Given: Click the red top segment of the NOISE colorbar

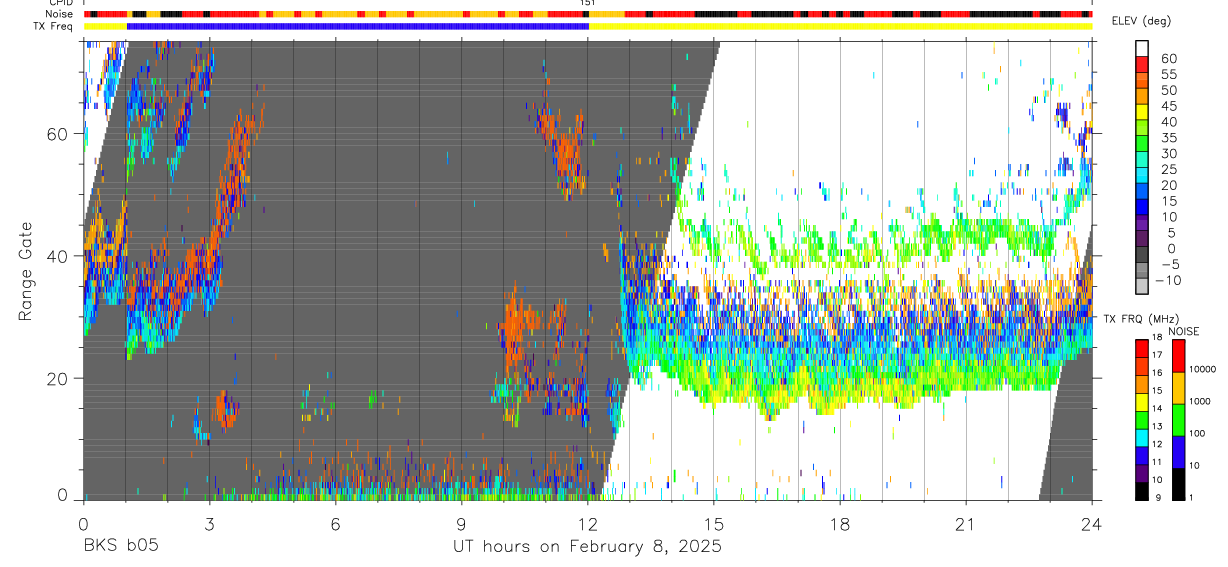Looking at the screenshot, I should (1178, 356).
